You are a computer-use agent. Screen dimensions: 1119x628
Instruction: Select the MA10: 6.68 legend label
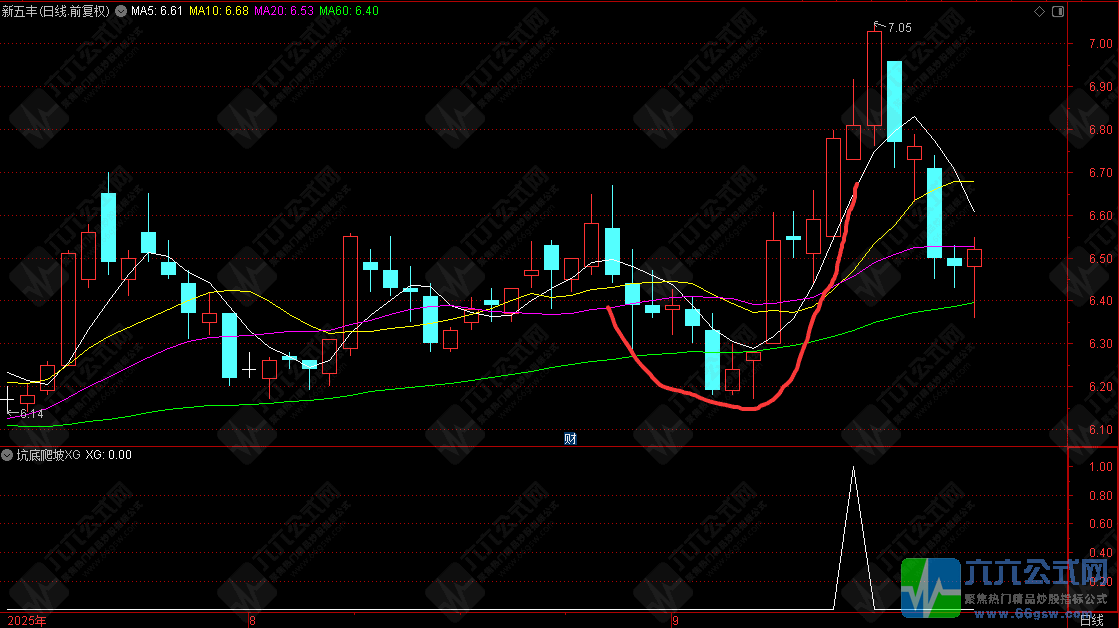coord(219,11)
